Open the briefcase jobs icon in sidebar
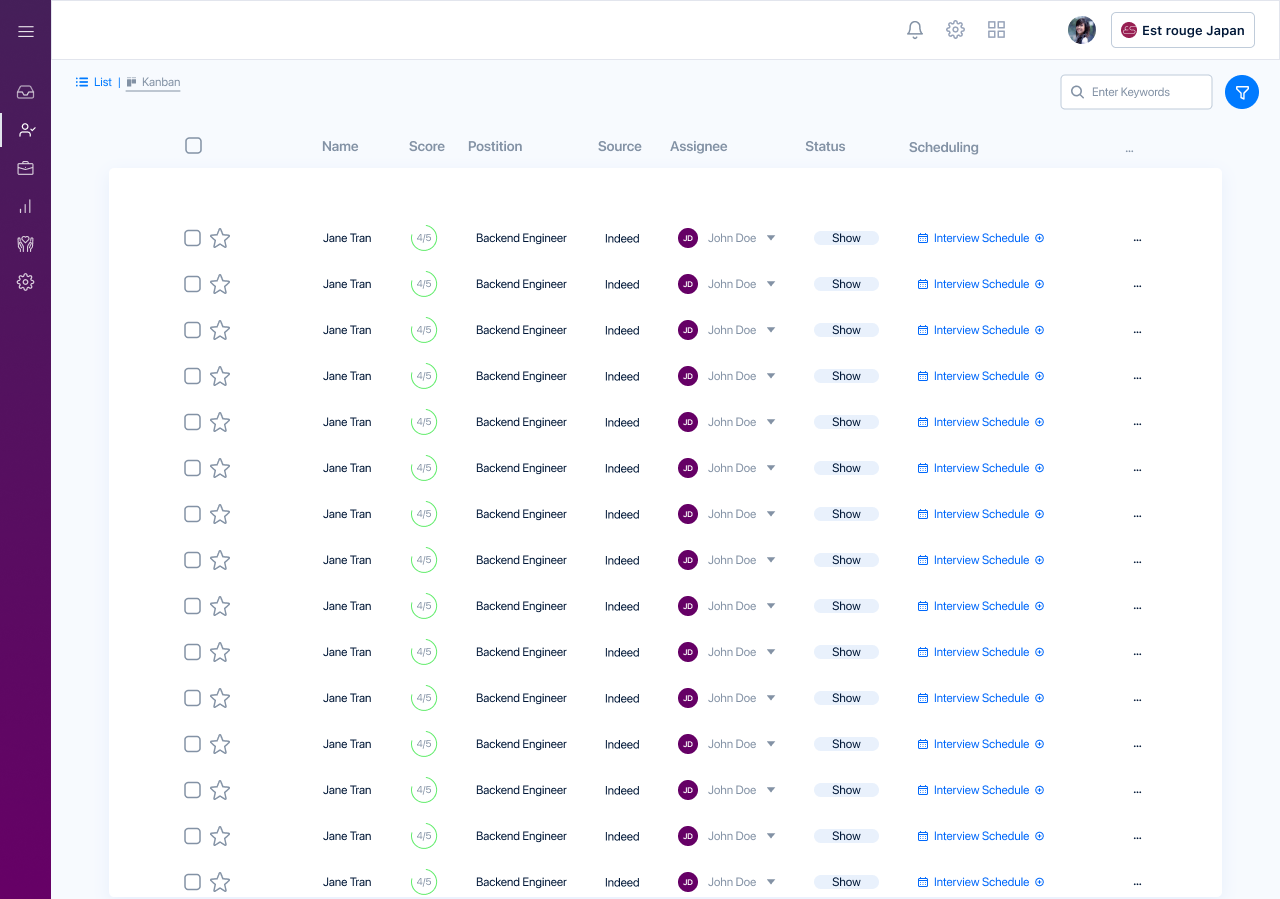Screen dimensions: 1280x899 coord(26,168)
